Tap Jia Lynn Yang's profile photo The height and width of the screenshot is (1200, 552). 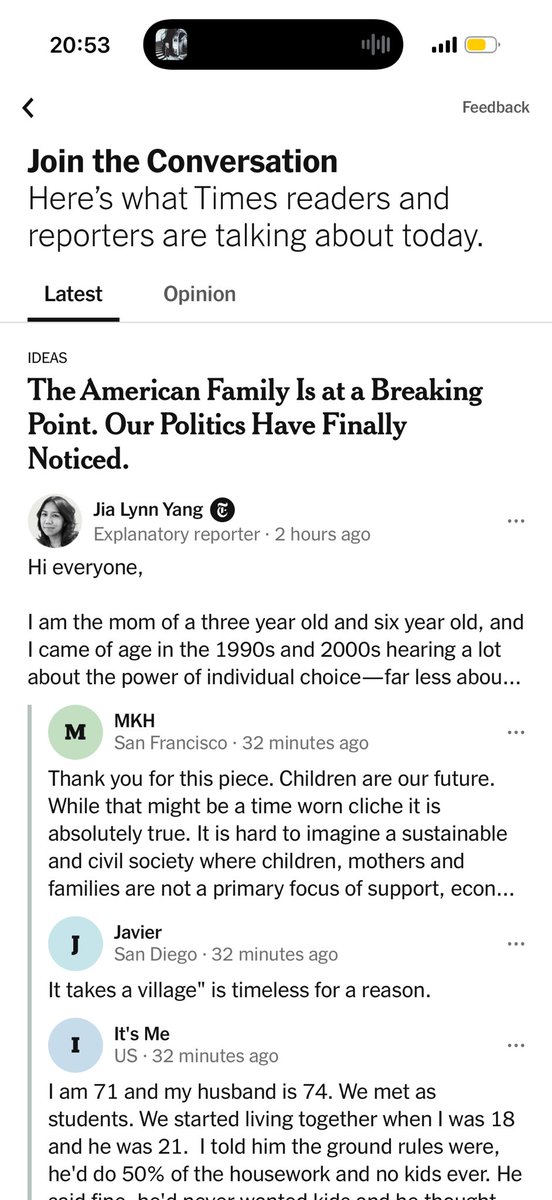(x=54, y=521)
